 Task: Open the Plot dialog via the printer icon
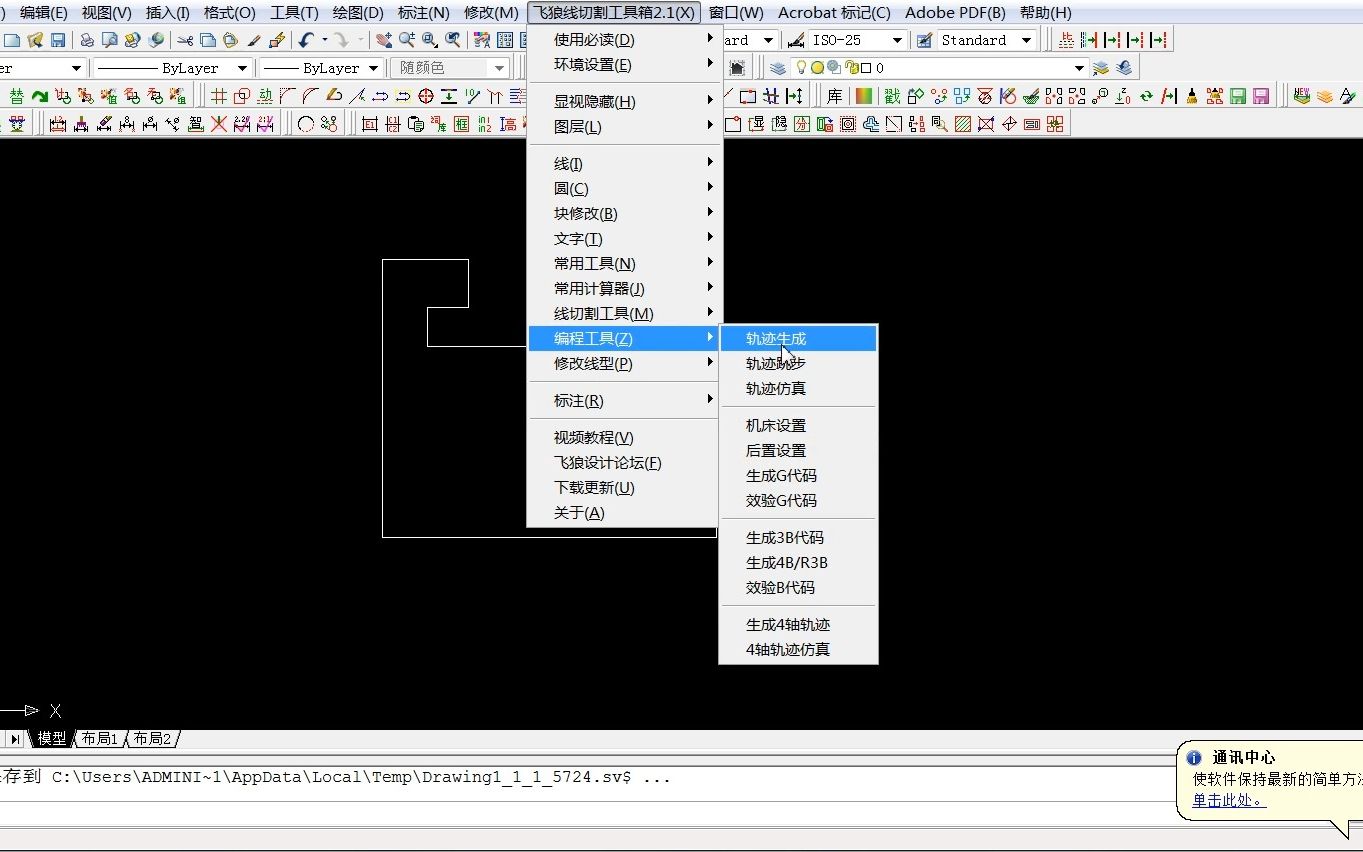point(89,39)
